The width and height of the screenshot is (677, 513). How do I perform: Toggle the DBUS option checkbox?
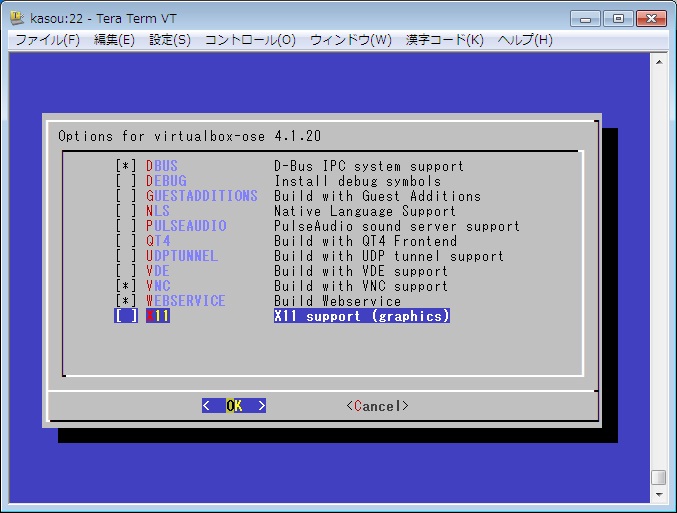tap(126, 166)
